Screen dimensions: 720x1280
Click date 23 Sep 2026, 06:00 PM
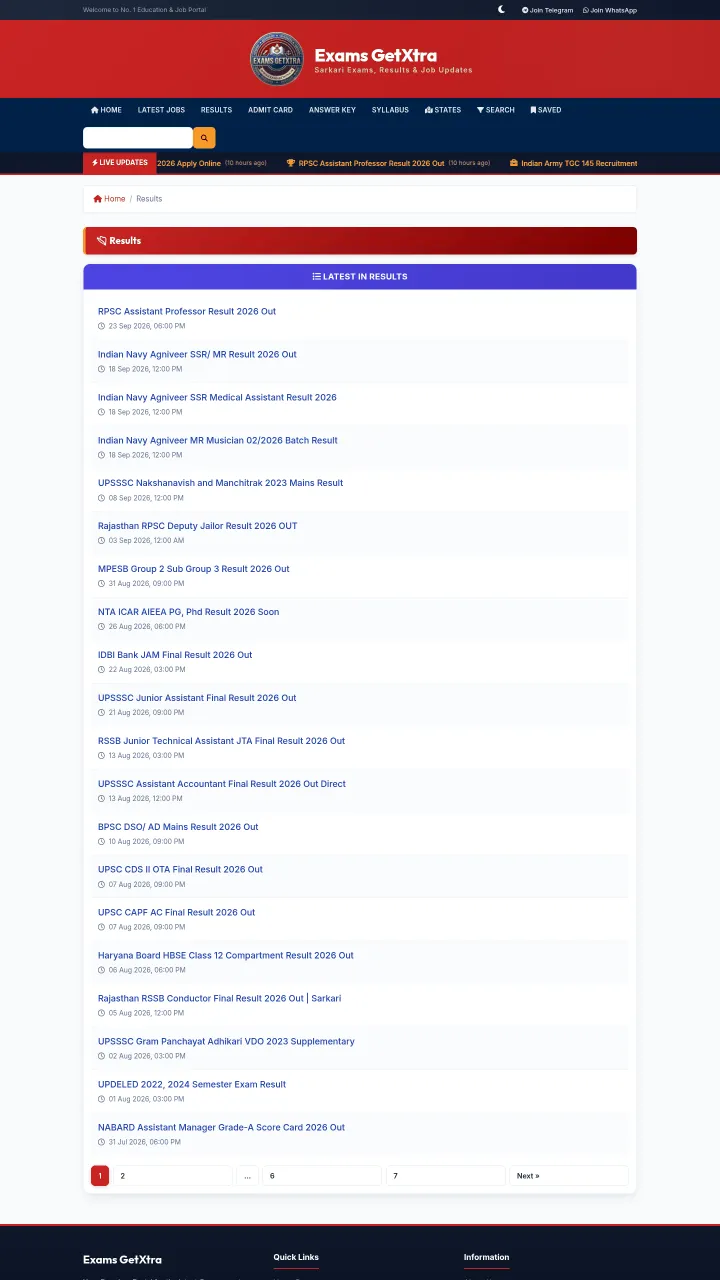coord(147,326)
